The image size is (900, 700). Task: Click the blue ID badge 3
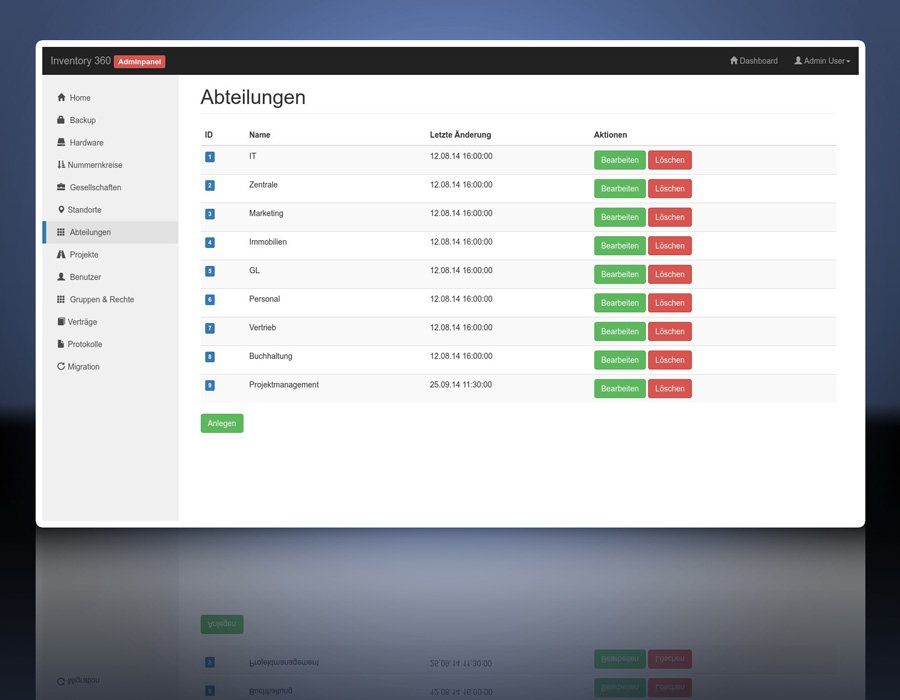(x=210, y=214)
